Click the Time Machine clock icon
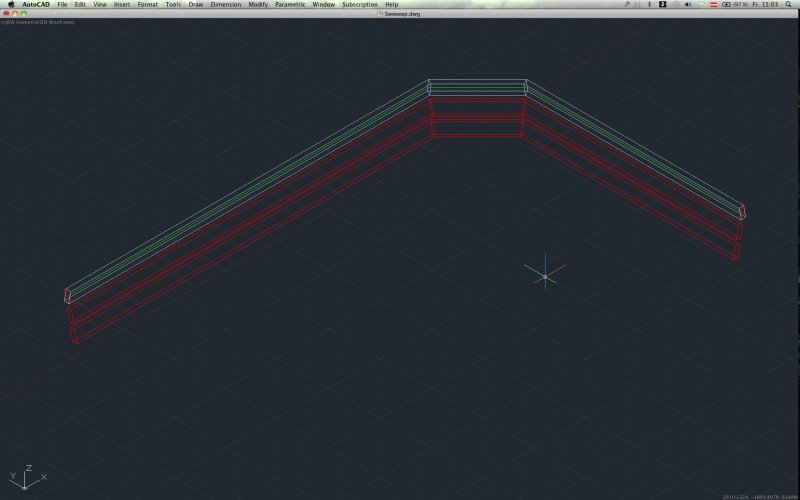800x500 pixels. pos(676,4)
